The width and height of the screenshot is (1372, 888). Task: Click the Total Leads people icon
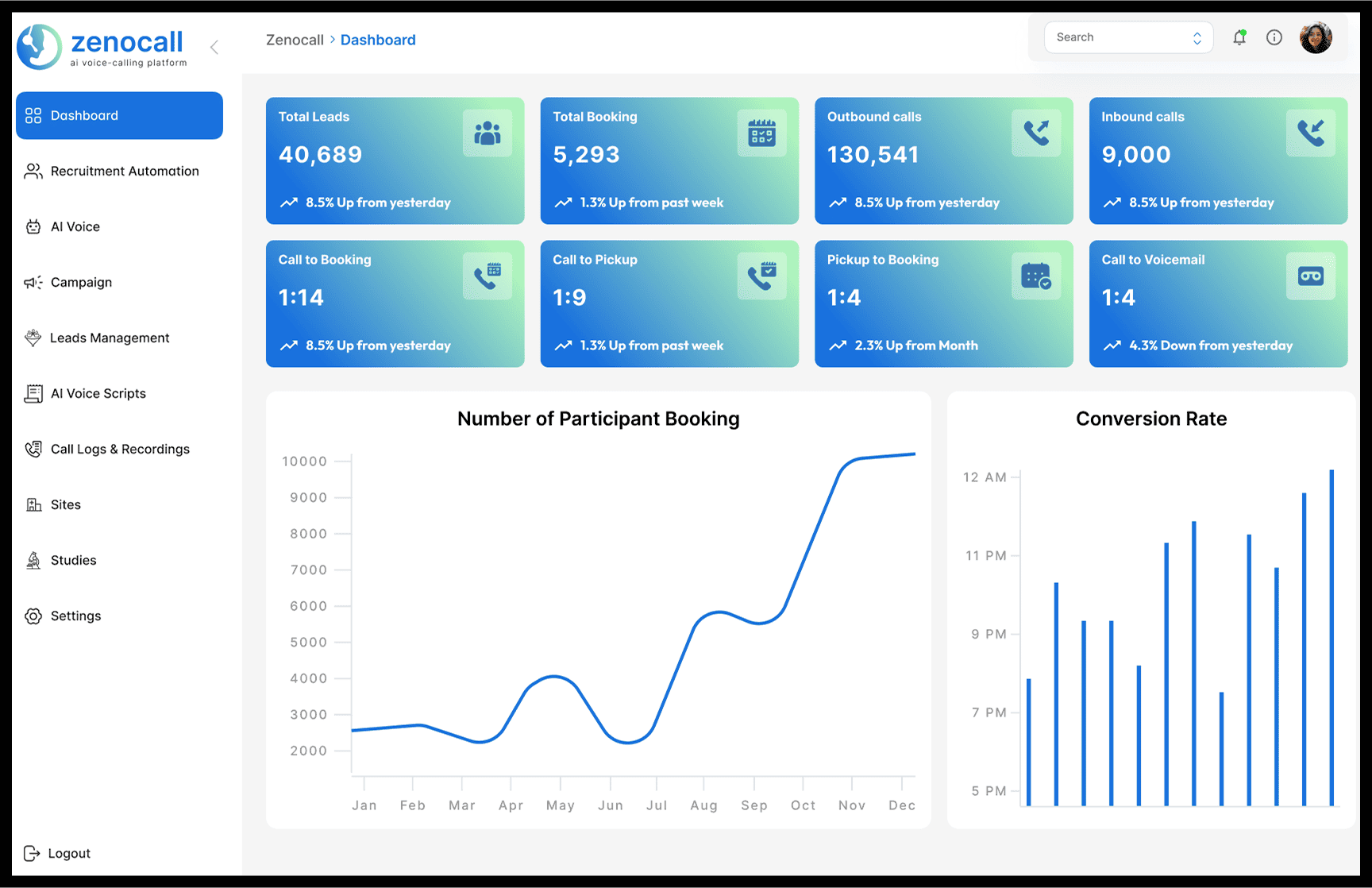[488, 133]
